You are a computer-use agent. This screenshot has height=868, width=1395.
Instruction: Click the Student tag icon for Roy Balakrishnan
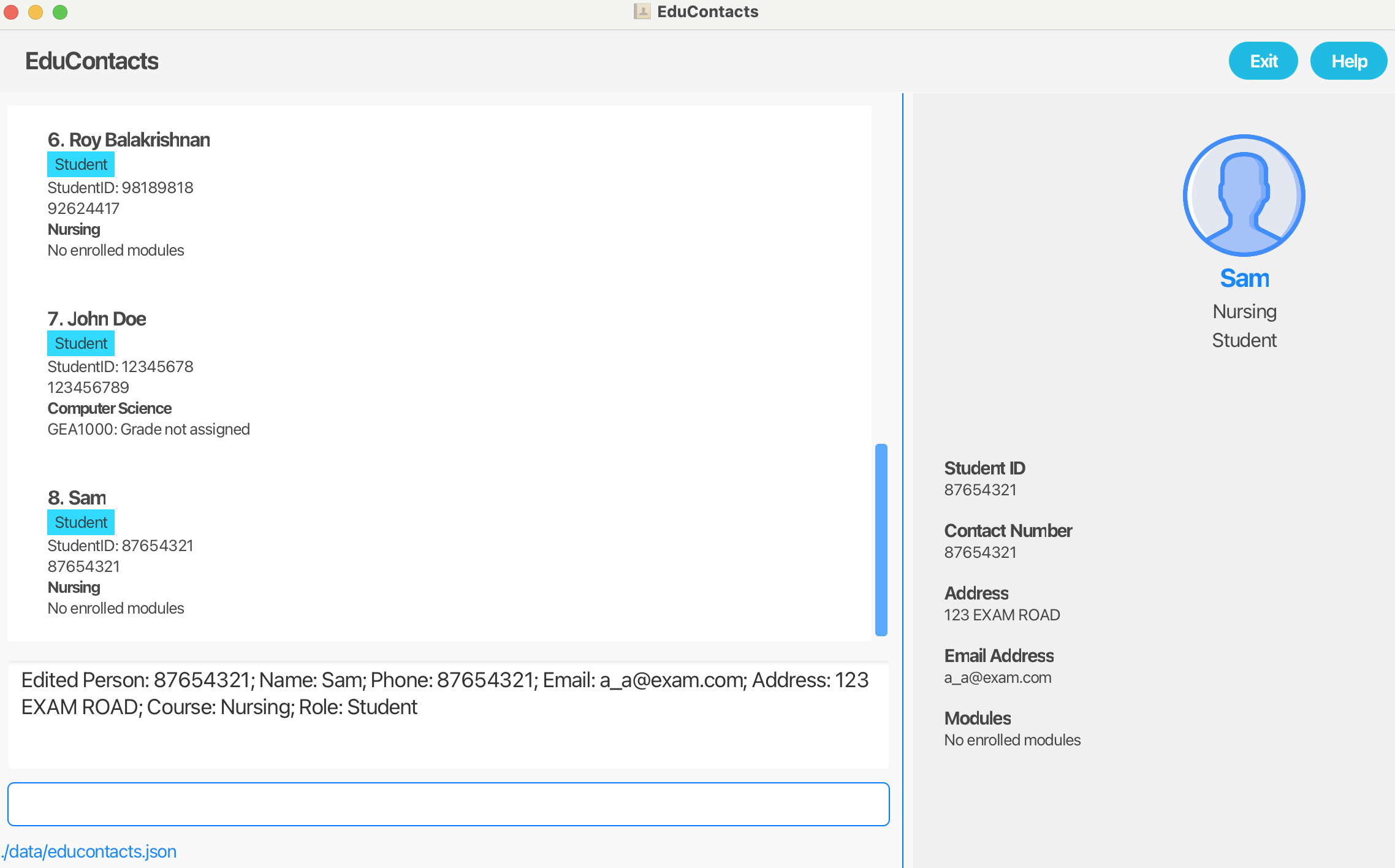tap(80, 163)
